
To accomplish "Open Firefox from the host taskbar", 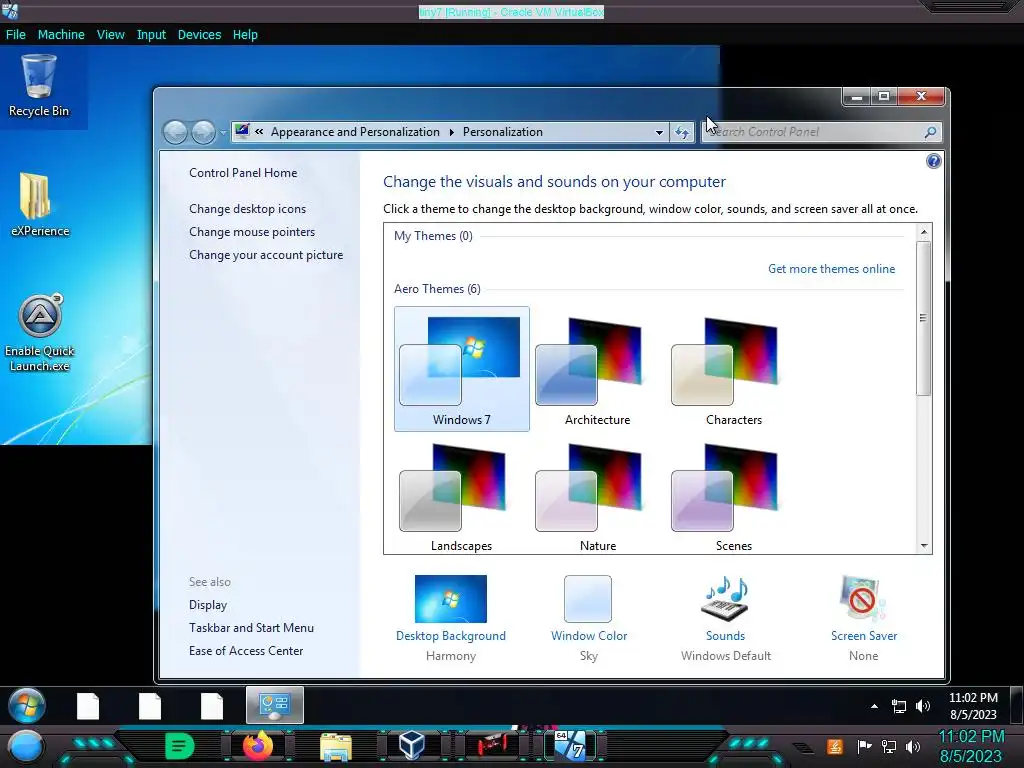I will [x=258, y=746].
